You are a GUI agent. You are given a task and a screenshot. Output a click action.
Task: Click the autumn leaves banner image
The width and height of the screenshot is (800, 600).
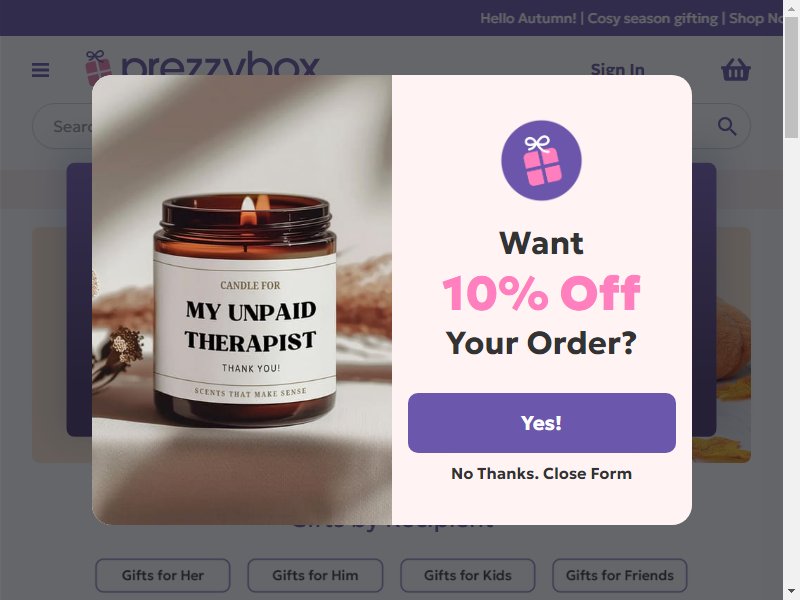click(721, 345)
